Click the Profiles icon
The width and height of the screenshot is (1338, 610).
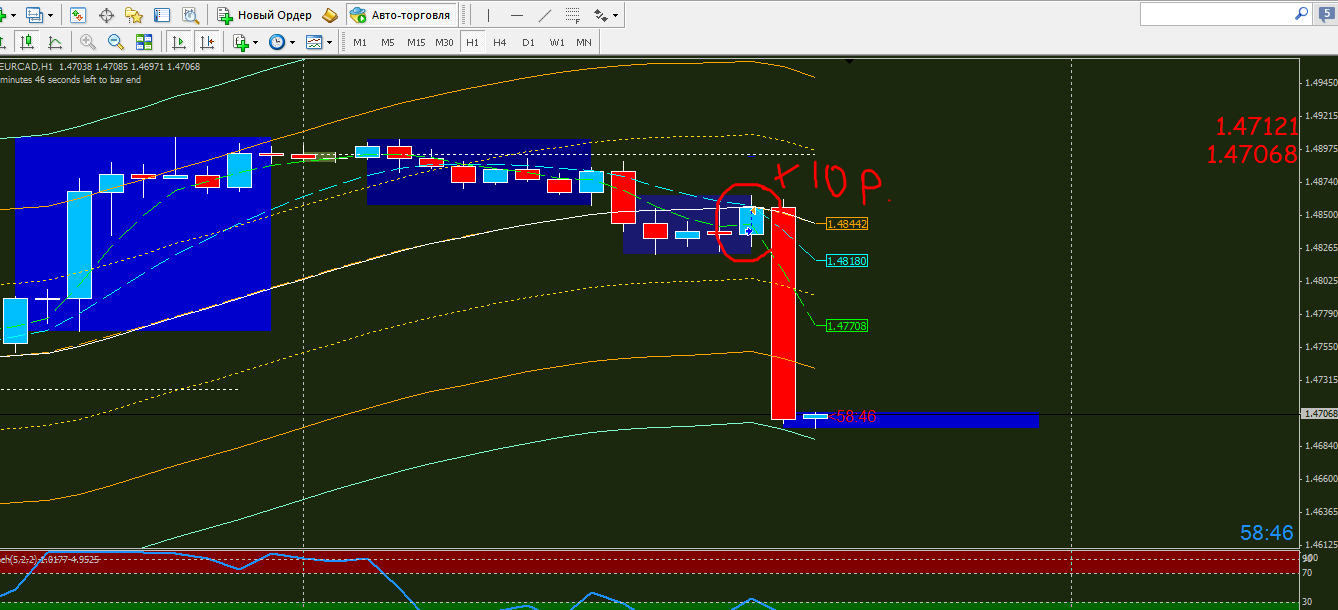(35, 15)
